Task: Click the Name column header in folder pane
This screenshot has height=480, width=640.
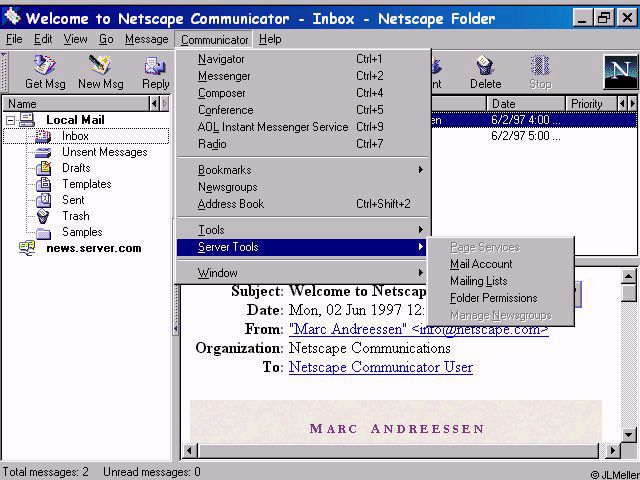Action: point(76,104)
